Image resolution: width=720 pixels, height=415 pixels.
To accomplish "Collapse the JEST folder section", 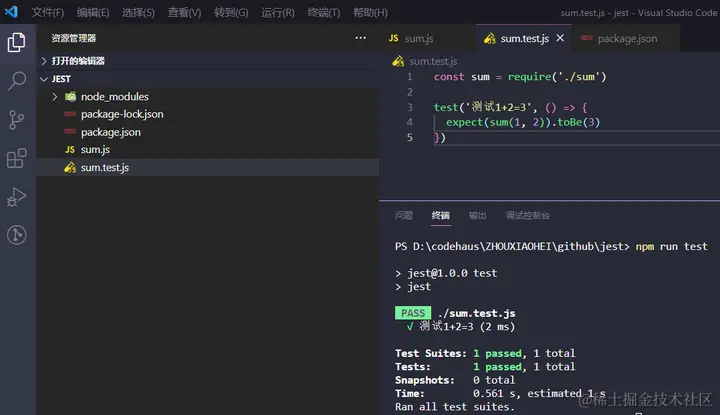I will (x=44, y=79).
